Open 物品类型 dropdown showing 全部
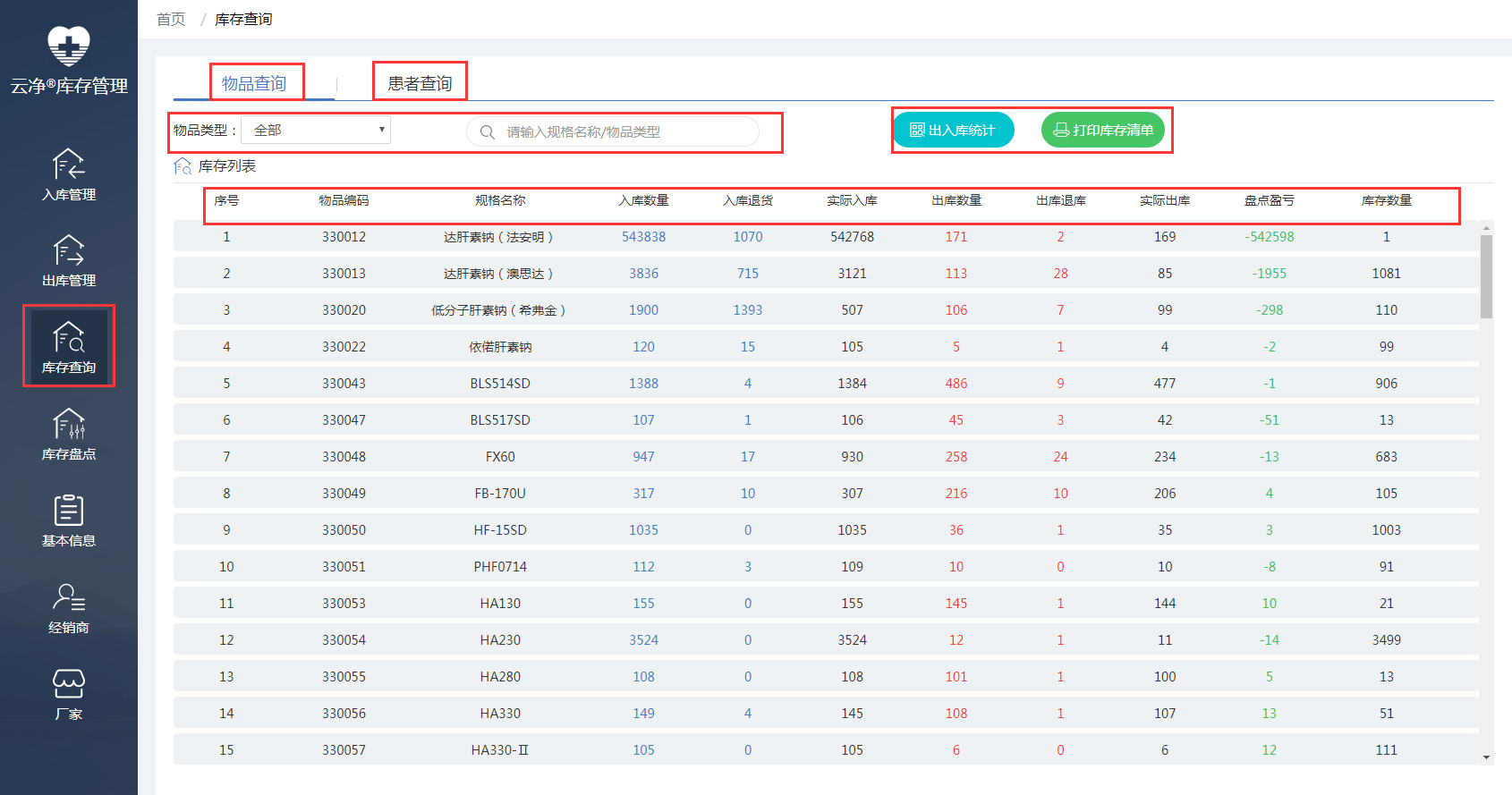Screen dimensions: 1512x795 (316, 130)
